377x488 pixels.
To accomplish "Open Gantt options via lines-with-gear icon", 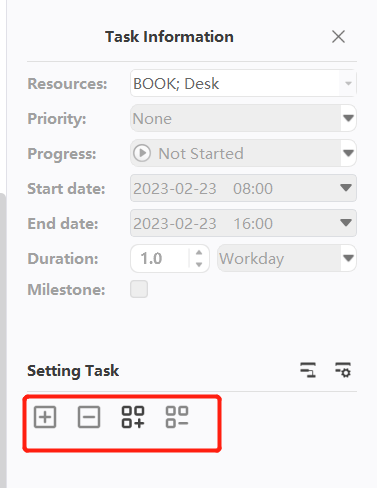I will pyautogui.click(x=343, y=370).
